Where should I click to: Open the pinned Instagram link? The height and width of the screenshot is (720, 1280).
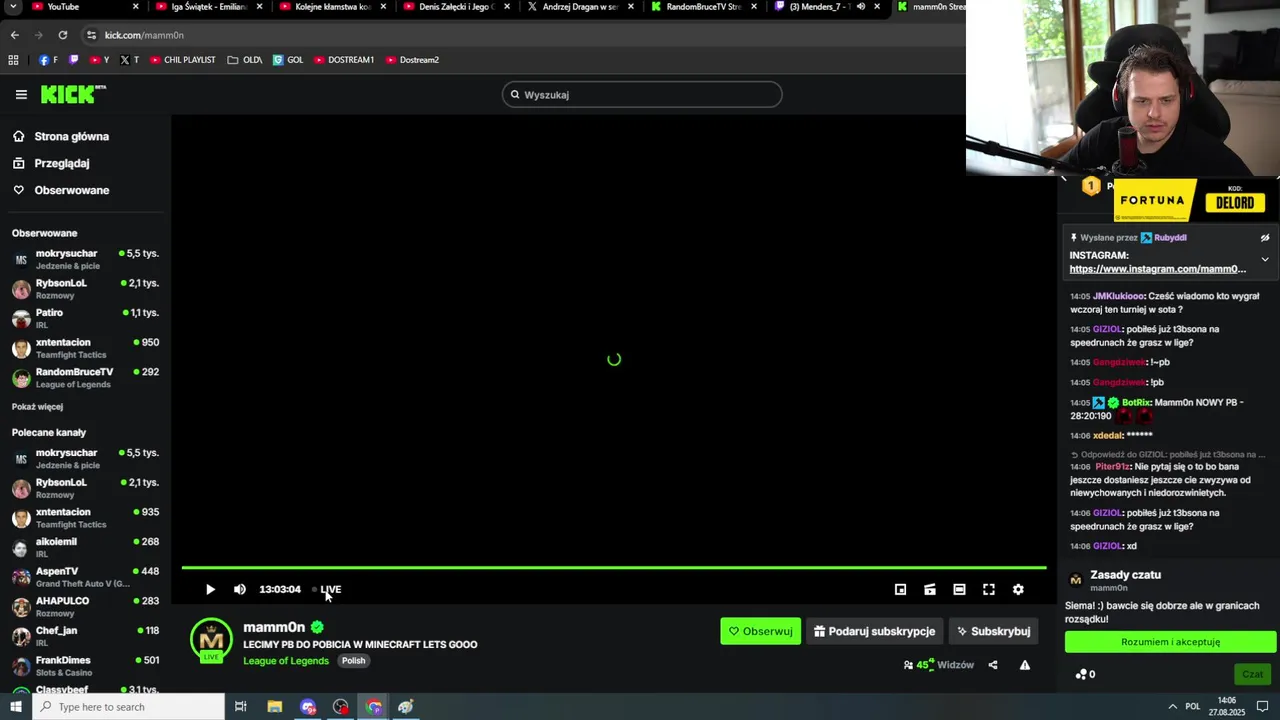[x=1157, y=269]
